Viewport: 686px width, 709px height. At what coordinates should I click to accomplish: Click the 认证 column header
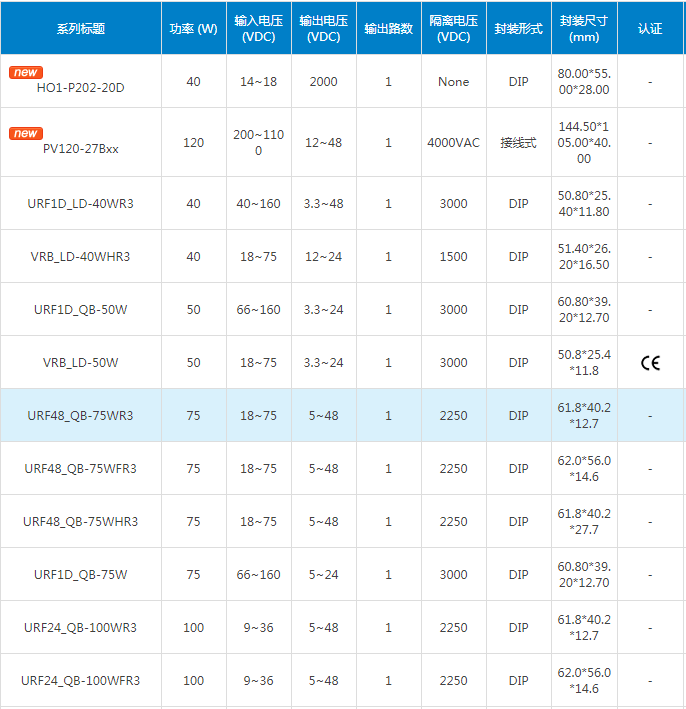coord(650,29)
